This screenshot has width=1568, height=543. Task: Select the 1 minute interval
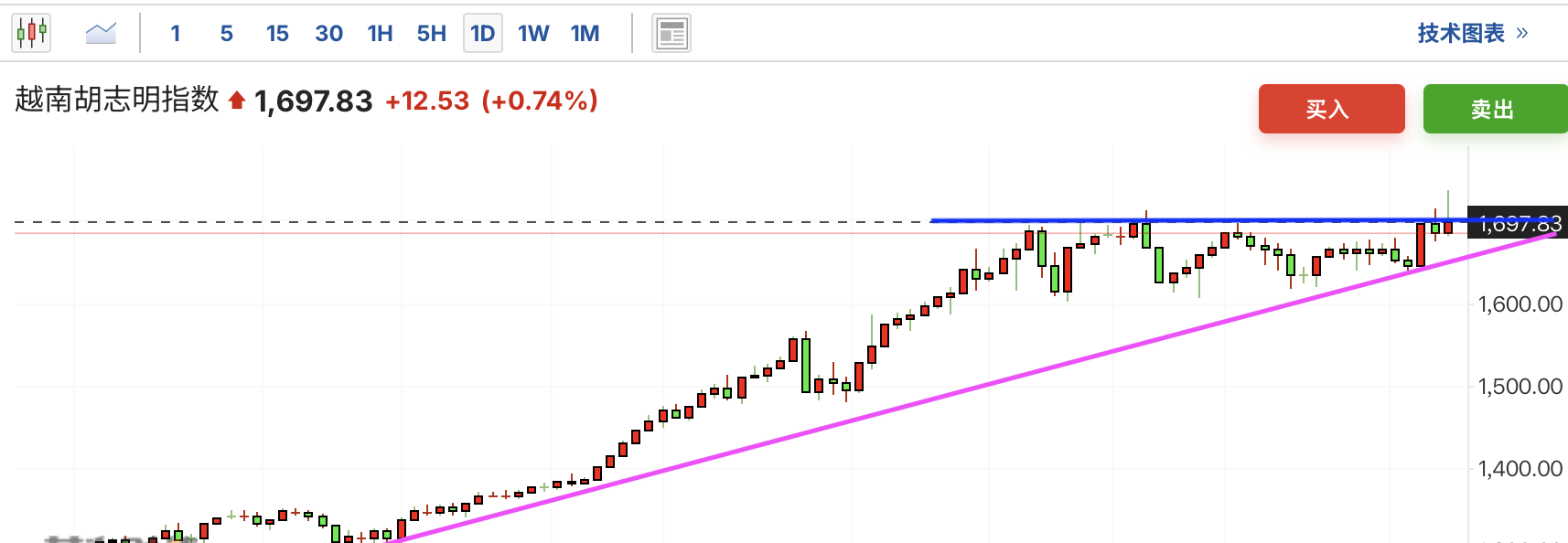pyautogui.click(x=176, y=34)
